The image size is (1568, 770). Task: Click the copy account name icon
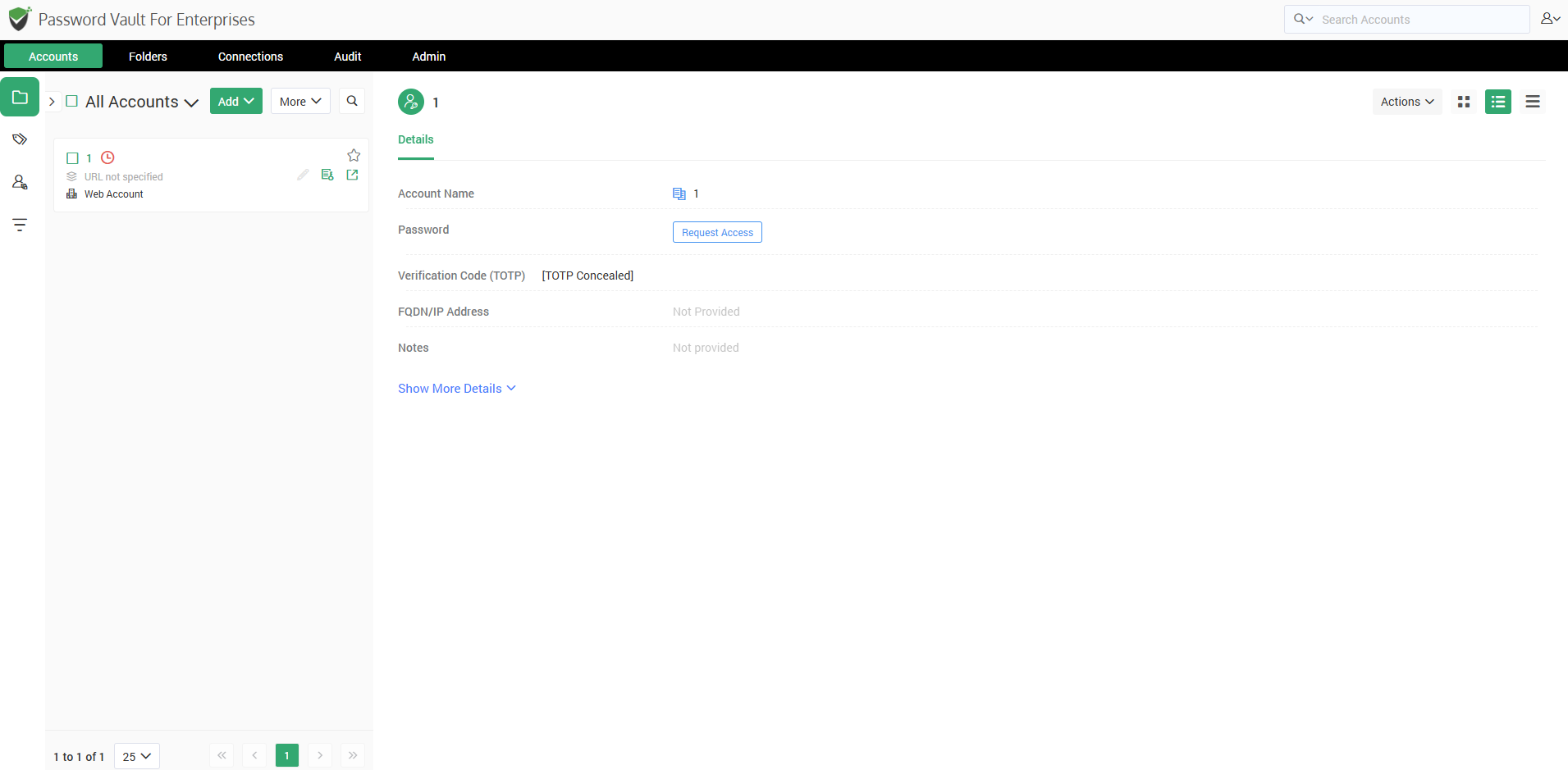tap(679, 194)
